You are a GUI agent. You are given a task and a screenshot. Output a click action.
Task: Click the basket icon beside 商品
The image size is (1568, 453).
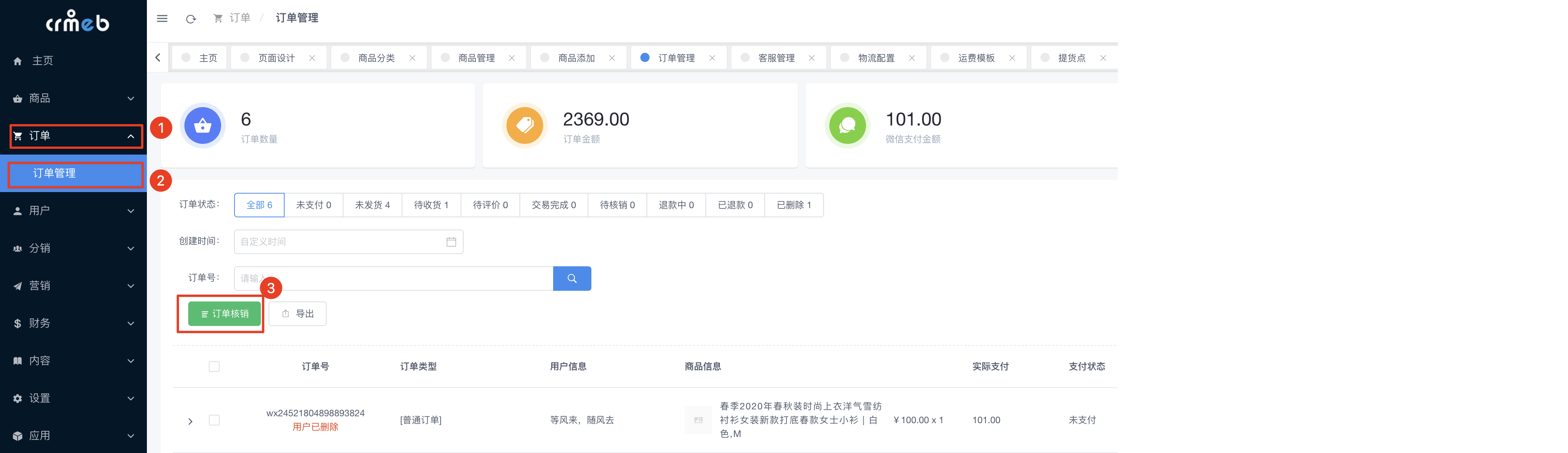(18, 99)
